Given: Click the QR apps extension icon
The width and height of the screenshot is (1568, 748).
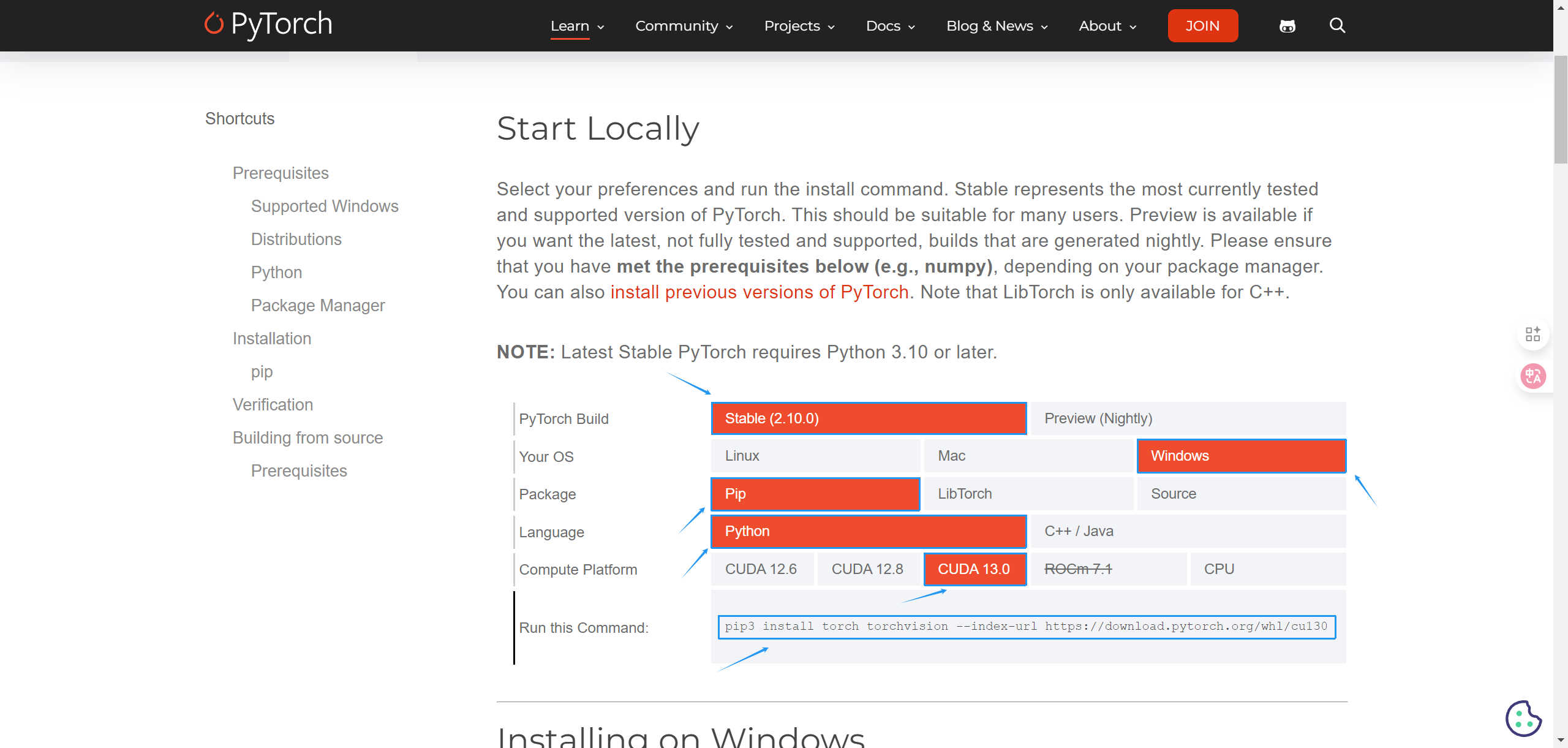Looking at the screenshot, I should coord(1533,334).
